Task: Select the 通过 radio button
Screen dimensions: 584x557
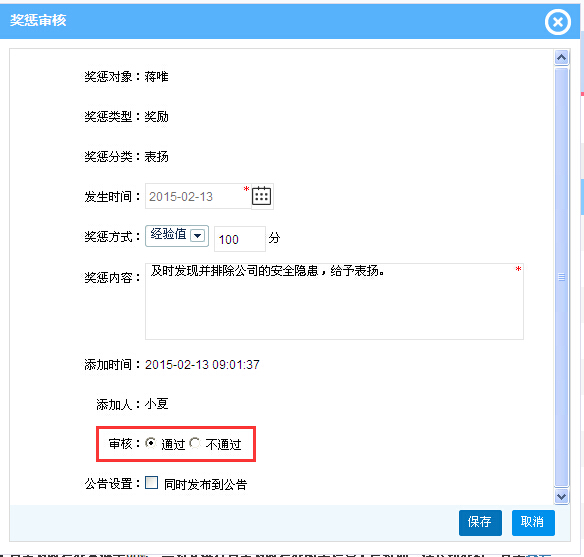Action: pos(150,443)
